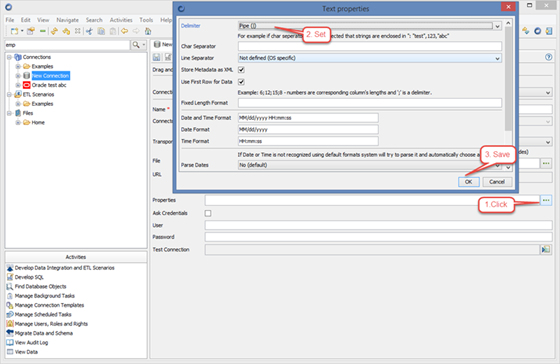Image resolution: width=560 pixels, height=364 pixels.
Task: Click the ETL Scenarios node icon
Action: [18, 94]
